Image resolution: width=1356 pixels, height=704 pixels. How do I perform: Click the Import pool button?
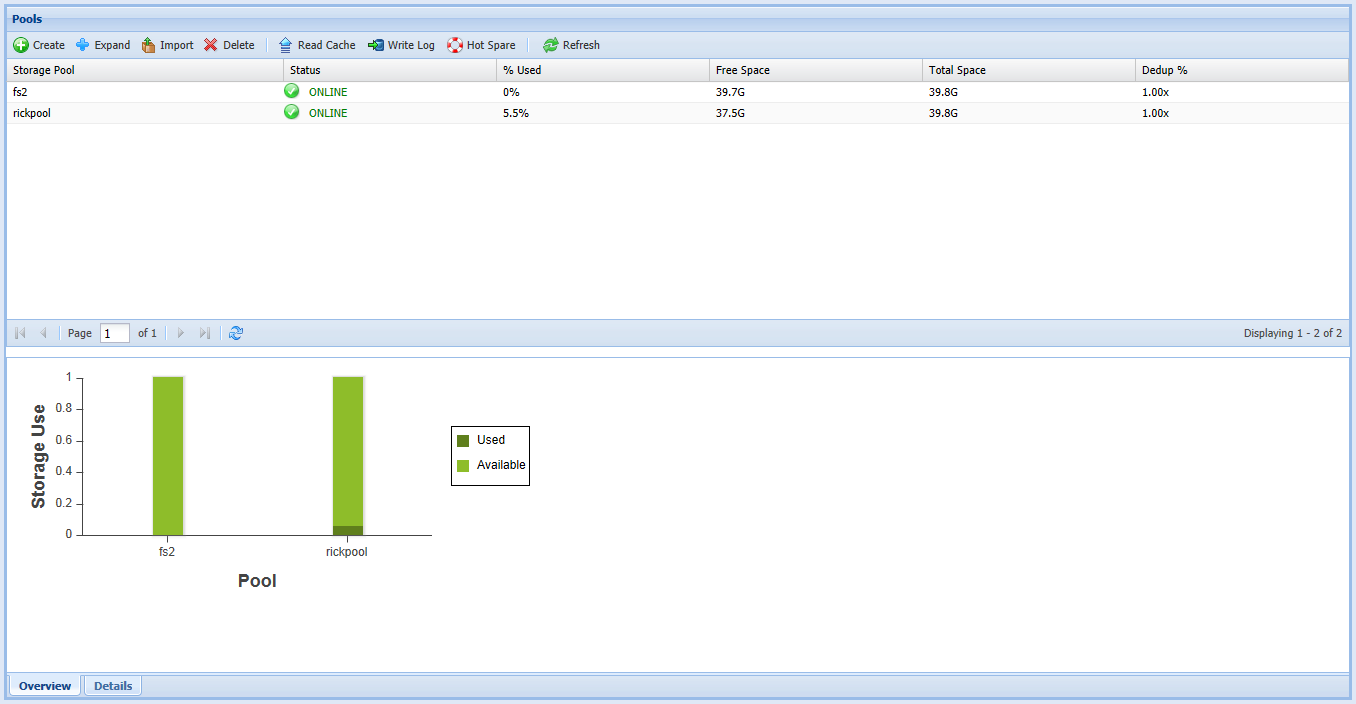[167, 45]
